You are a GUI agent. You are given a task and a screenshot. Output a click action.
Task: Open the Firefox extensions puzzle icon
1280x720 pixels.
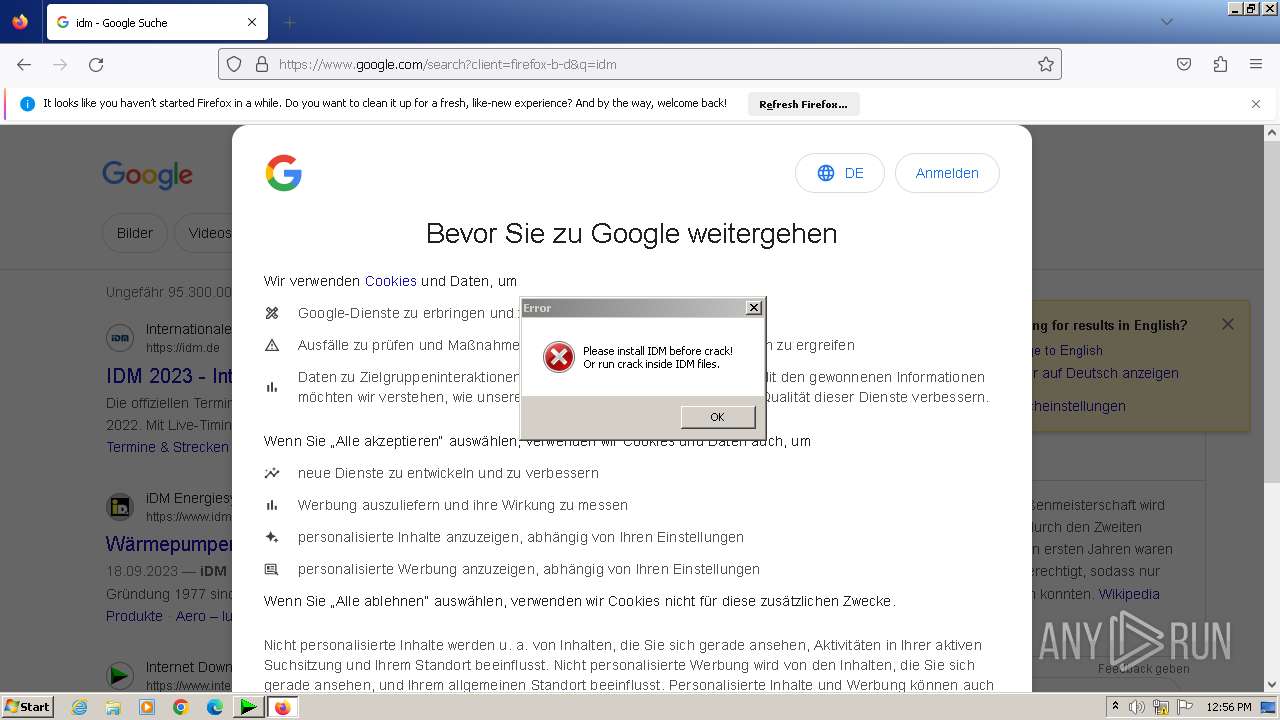tap(1220, 64)
